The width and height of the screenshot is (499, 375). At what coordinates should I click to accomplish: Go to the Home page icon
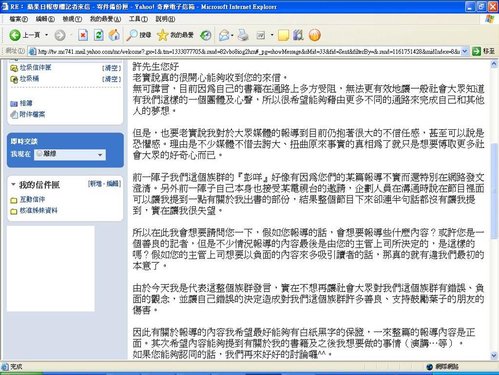[114, 35]
